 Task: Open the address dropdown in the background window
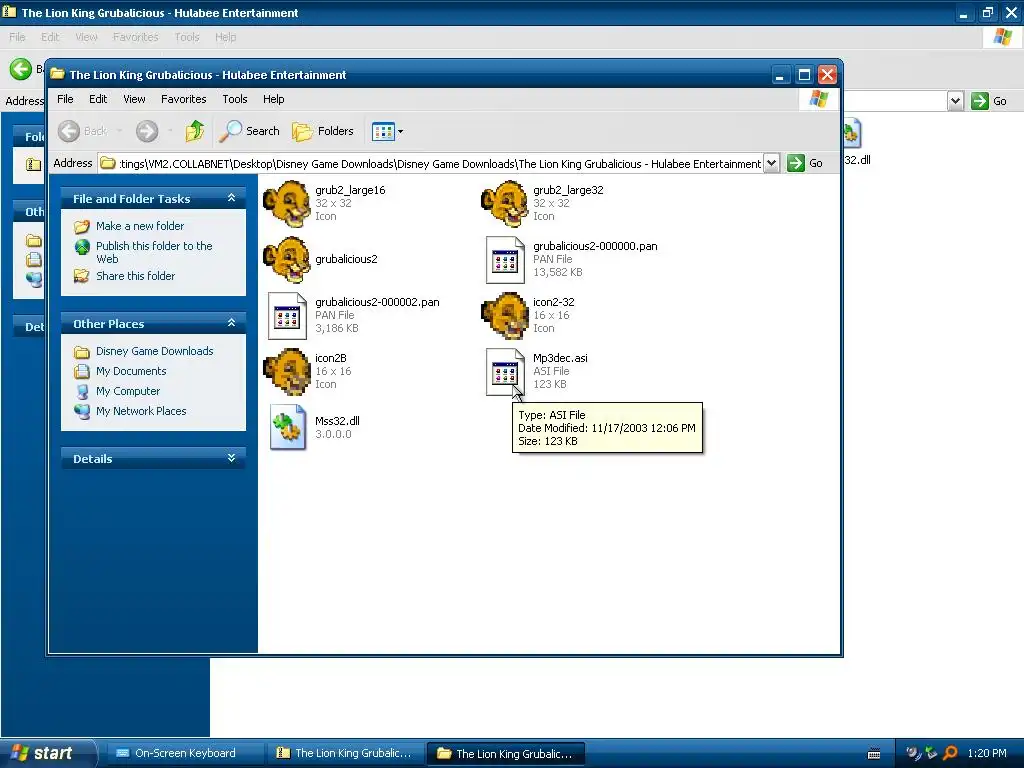click(x=955, y=101)
